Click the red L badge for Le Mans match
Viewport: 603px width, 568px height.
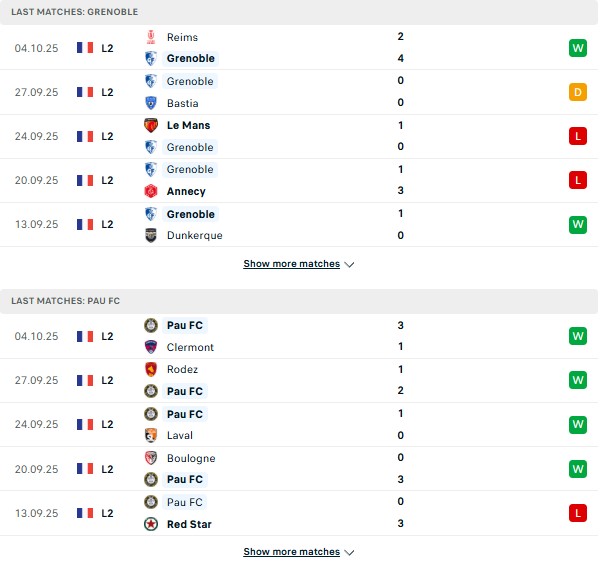tap(577, 136)
